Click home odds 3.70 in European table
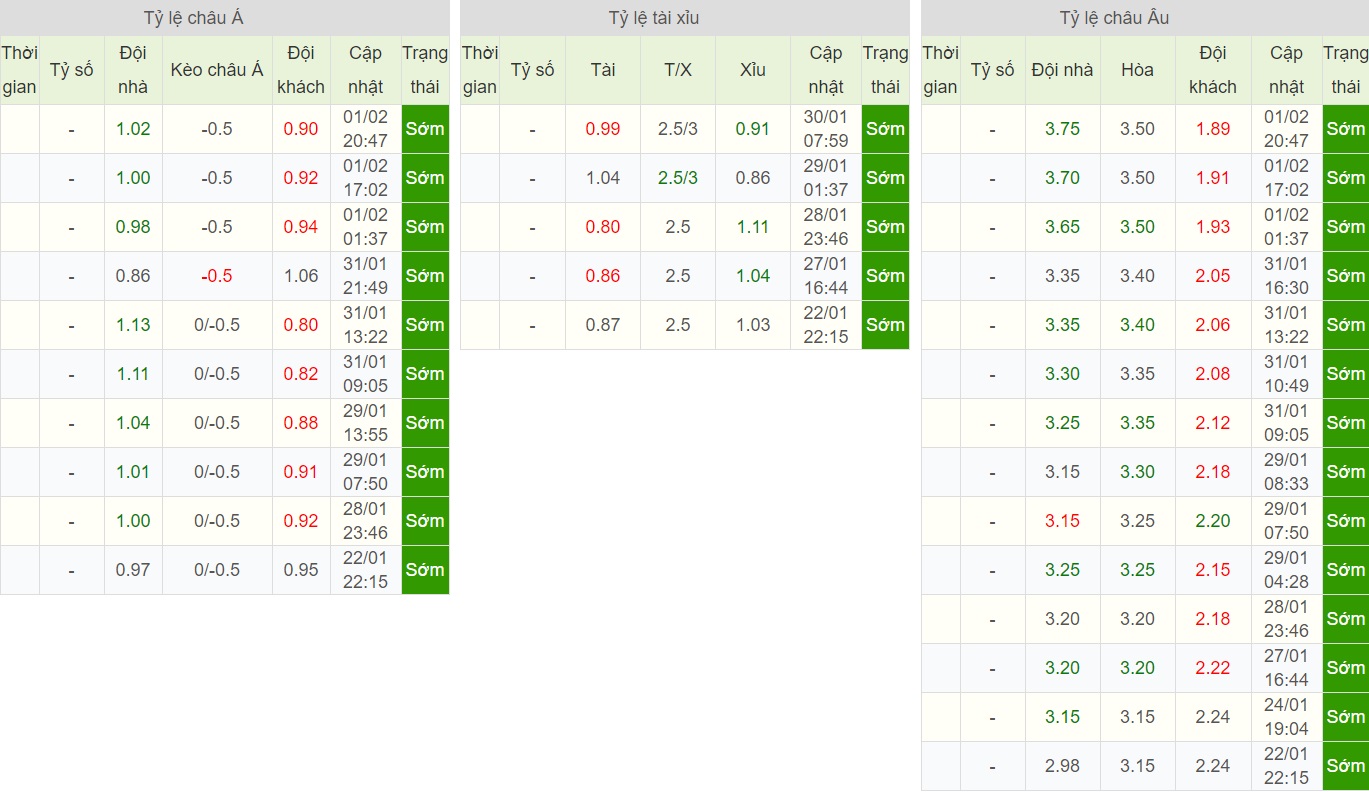Viewport: 1369px width, 792px height. (1063, 178)
